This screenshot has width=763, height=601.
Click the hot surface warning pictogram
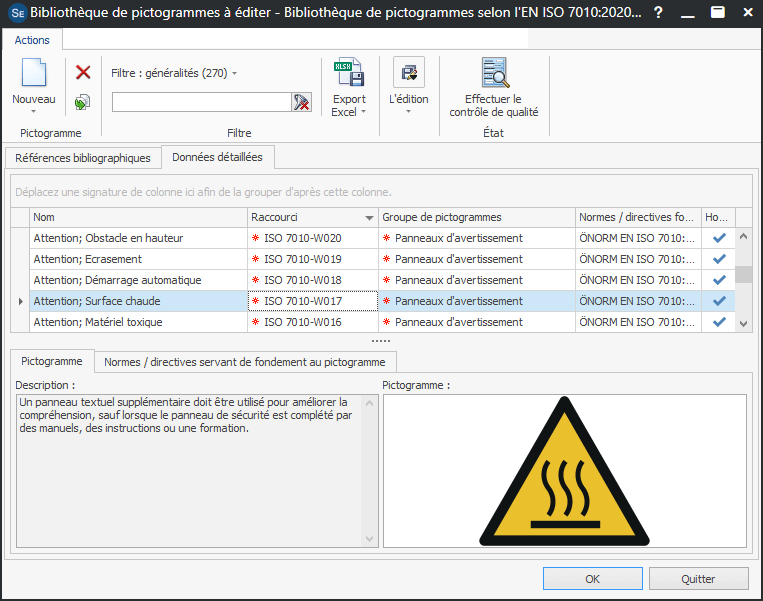[x=564, y=471]
